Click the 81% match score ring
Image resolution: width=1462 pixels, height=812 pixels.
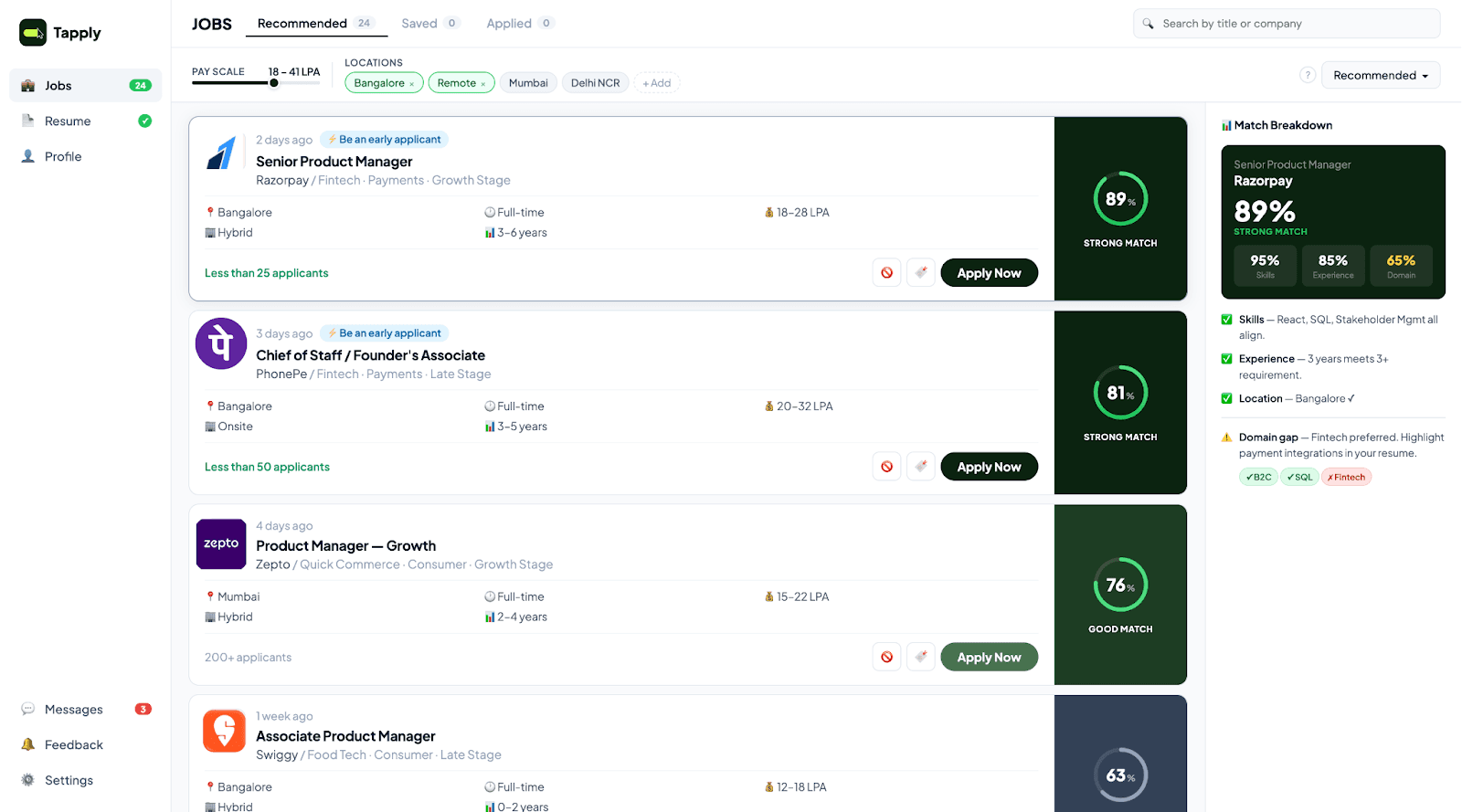click(x=1120, y=393)
